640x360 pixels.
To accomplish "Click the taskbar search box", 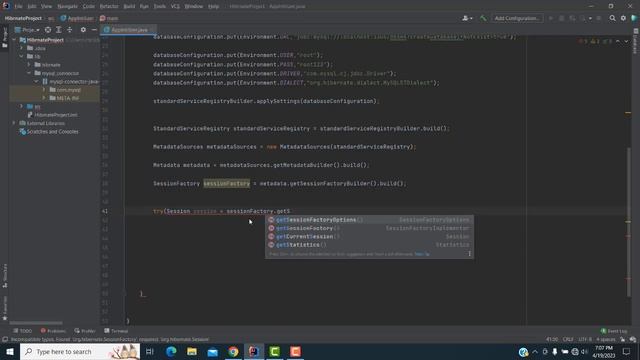I will [80, 351].
